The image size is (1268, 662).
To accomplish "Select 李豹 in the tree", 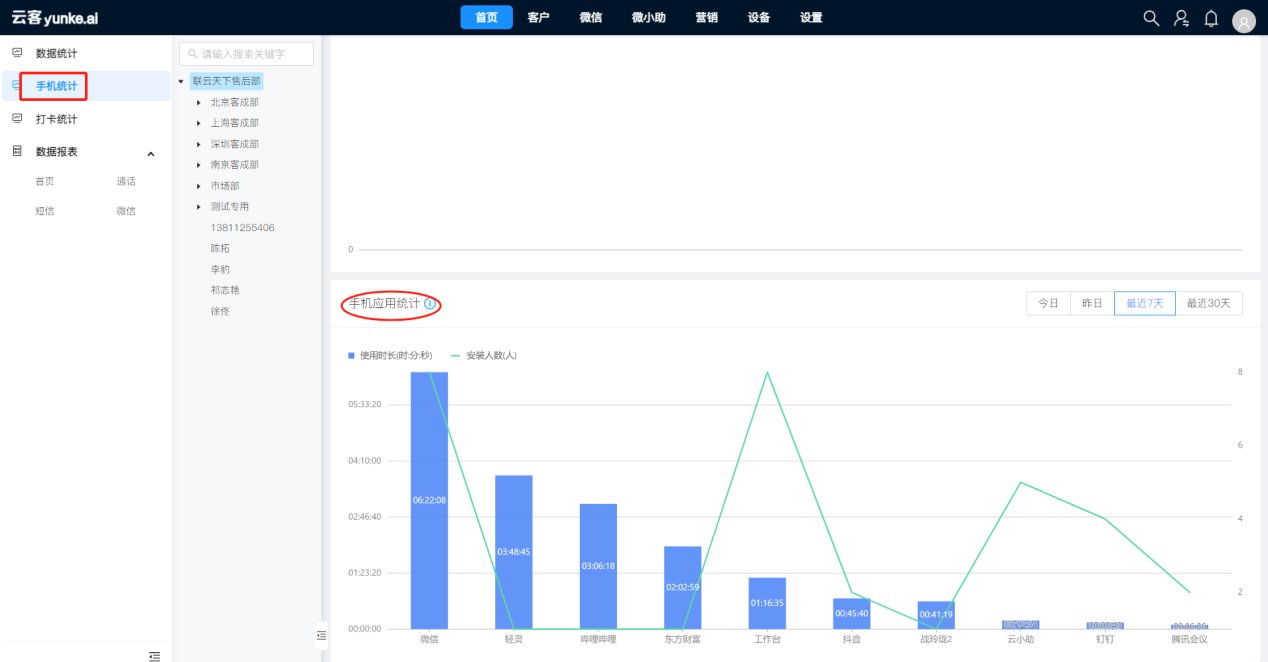I will coord(220,269).
